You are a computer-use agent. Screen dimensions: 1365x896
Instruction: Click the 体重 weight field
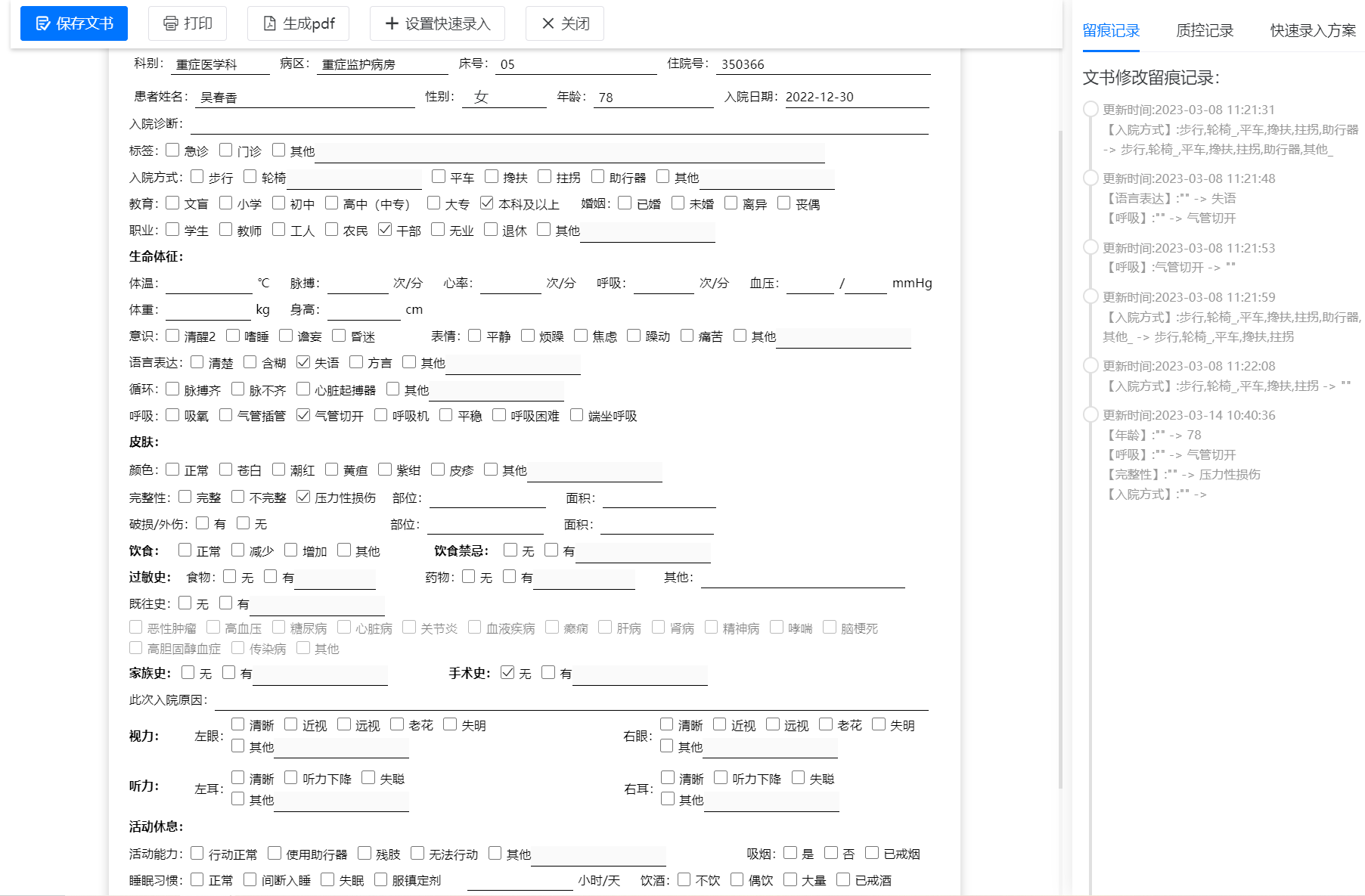(x=208, y=310)
